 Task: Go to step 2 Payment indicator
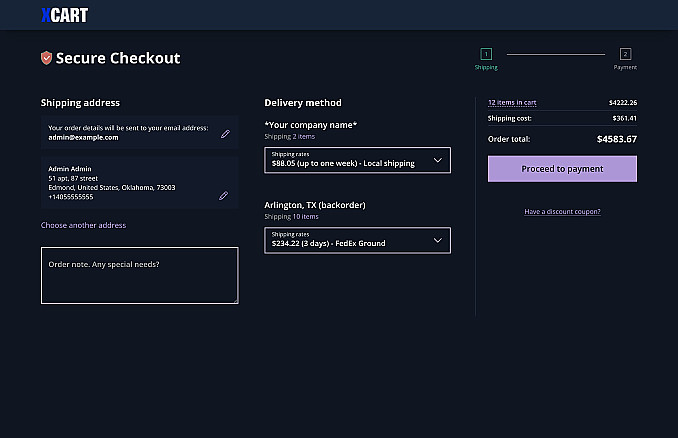625,54
